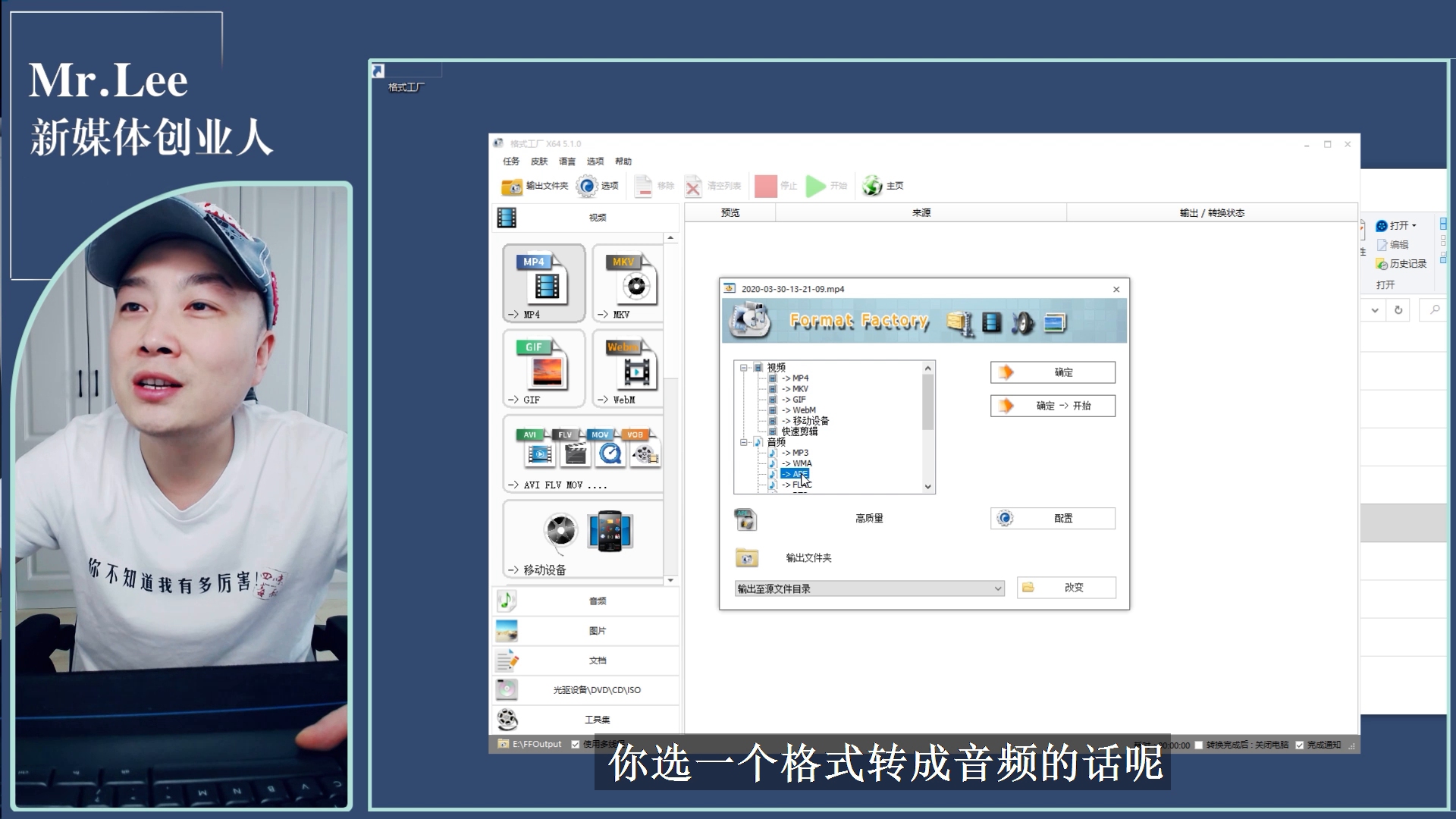The image size is (1456, 819).
Task: Click the APE quality icon beside 高质量
Action: click(x=745, y=519)
